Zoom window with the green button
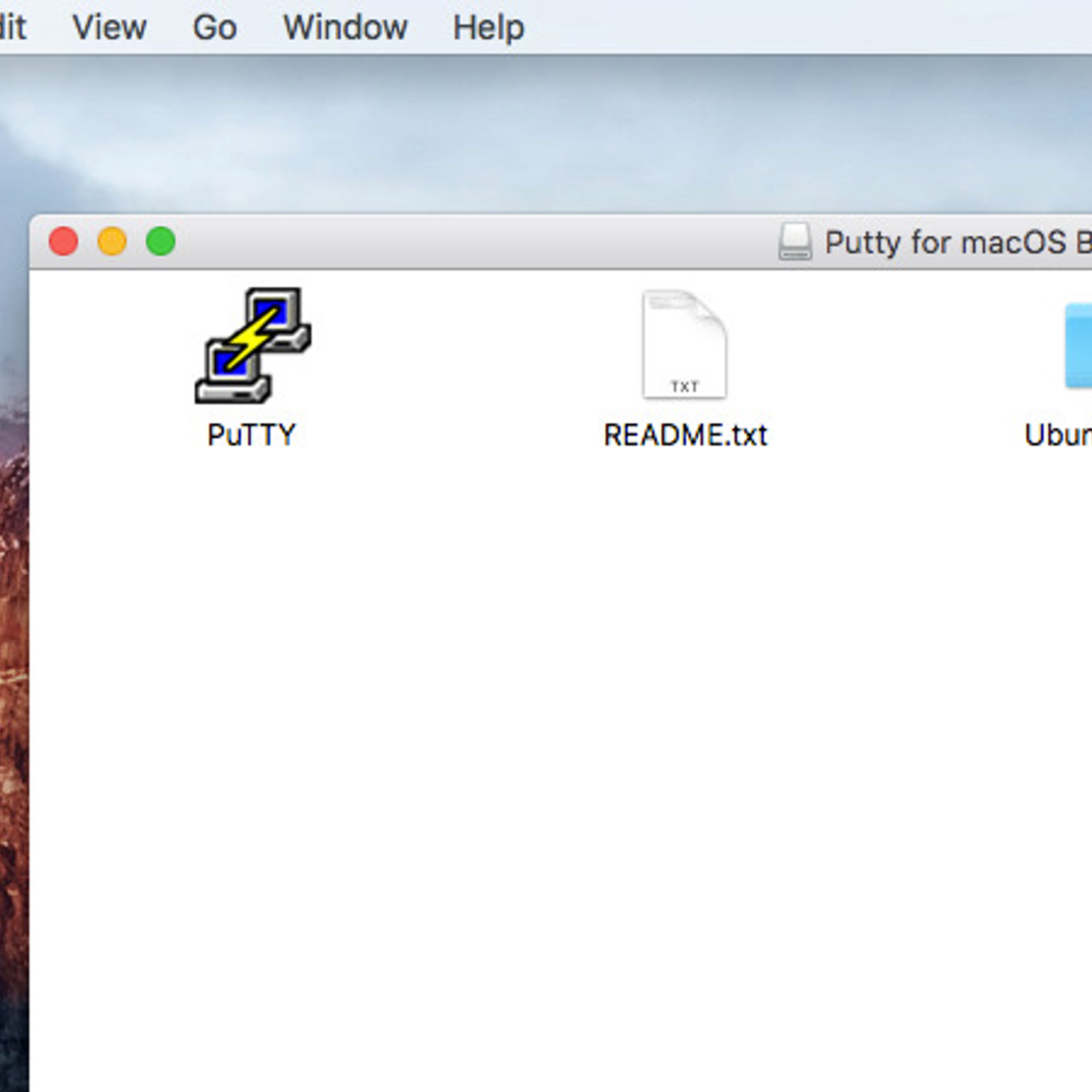The image size is (1092, 1092). click(161, 242)
